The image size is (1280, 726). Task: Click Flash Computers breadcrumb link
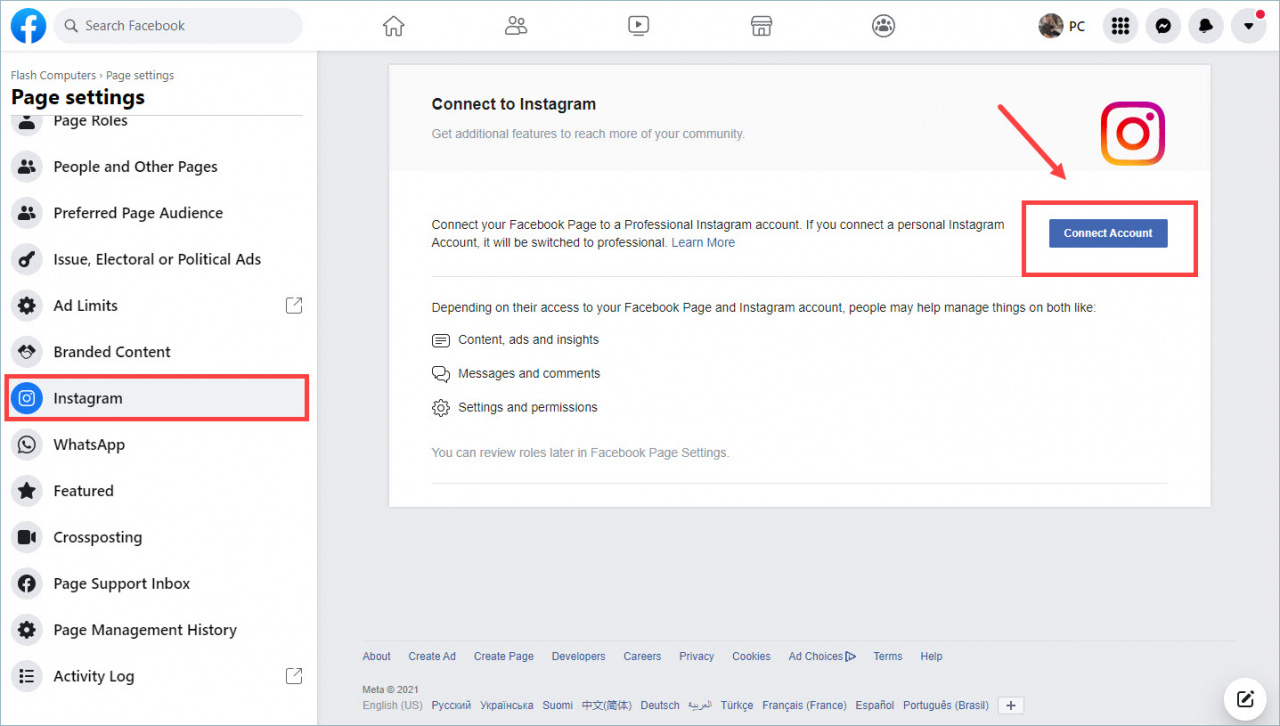pyautogui.click(x=53, y=75)
